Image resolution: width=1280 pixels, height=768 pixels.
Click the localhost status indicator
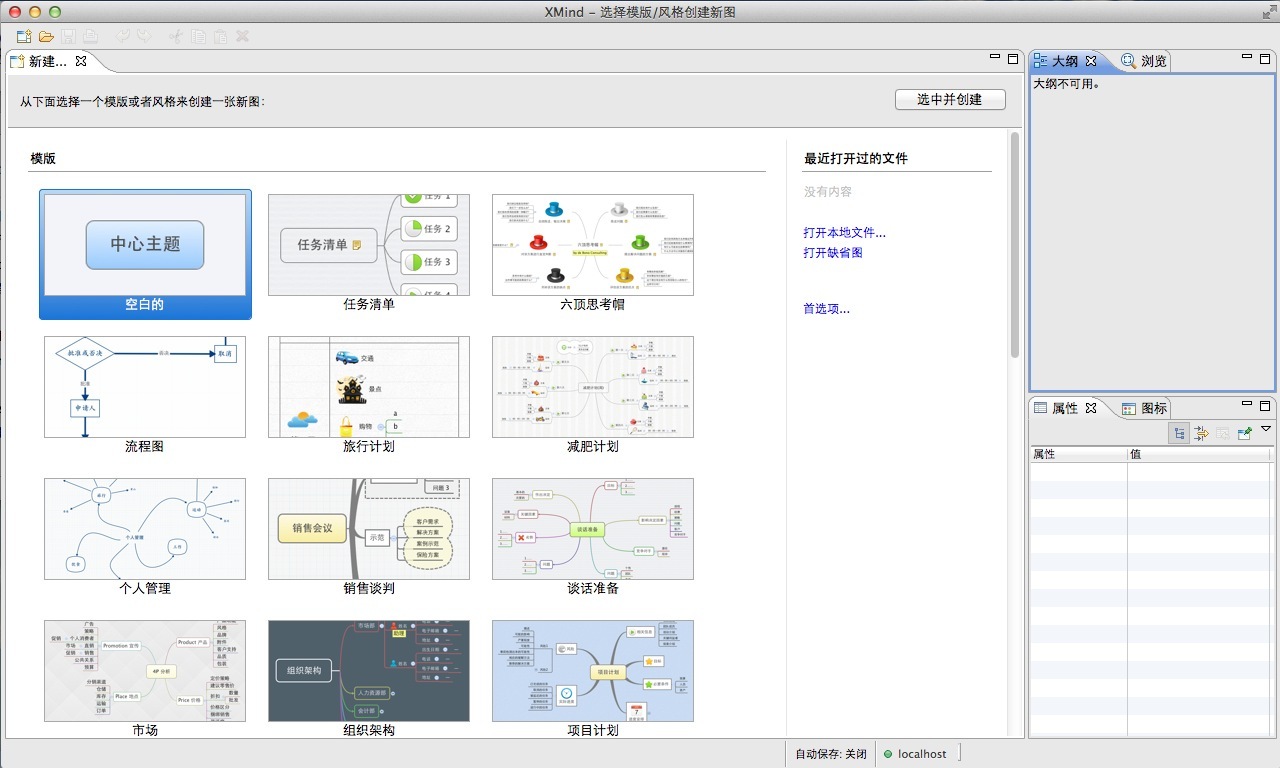click(x=915, y=754)
